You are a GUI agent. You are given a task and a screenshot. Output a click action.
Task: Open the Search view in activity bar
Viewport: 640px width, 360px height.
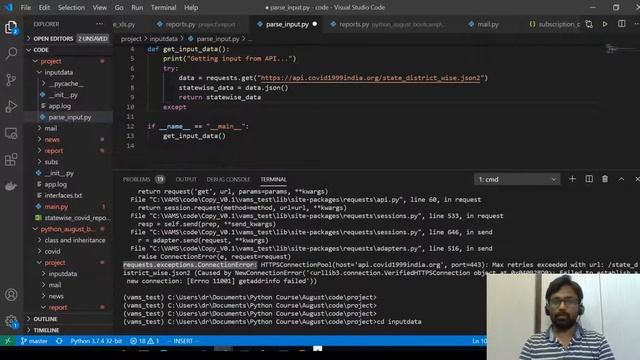[x=11, y=53]
